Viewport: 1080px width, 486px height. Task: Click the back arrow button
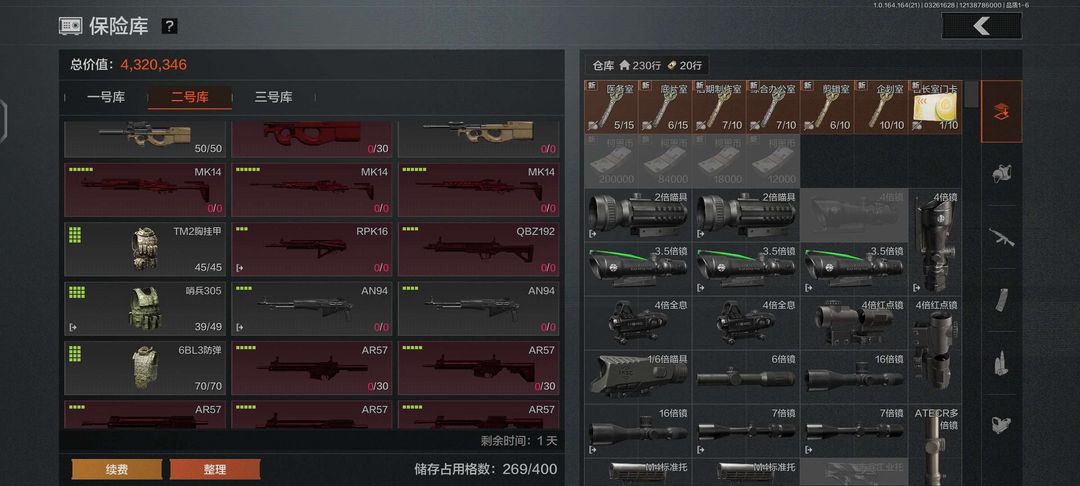pos(982,26)
